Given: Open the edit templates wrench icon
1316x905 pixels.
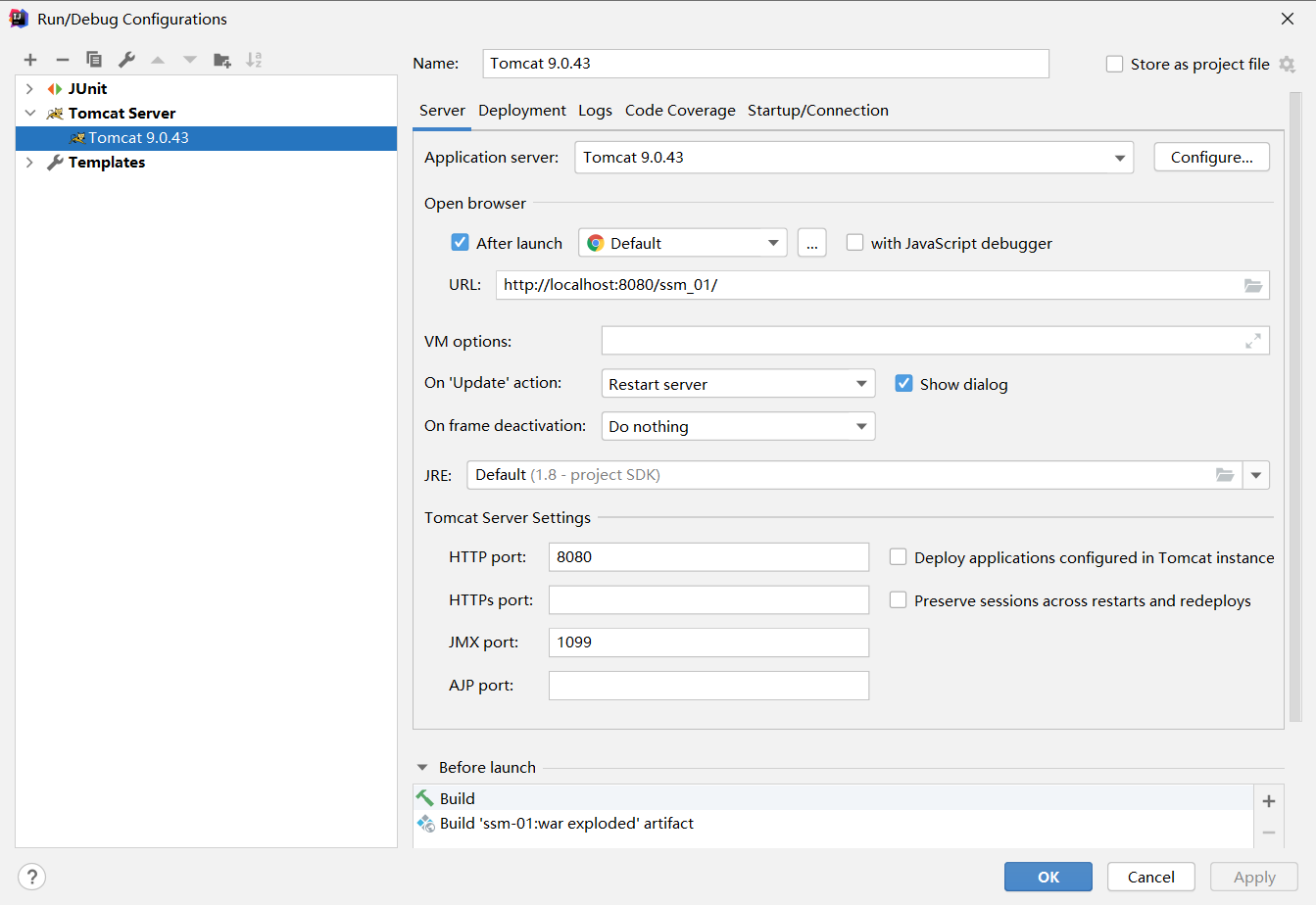Looking at the screenshot, I should (126, 60).
